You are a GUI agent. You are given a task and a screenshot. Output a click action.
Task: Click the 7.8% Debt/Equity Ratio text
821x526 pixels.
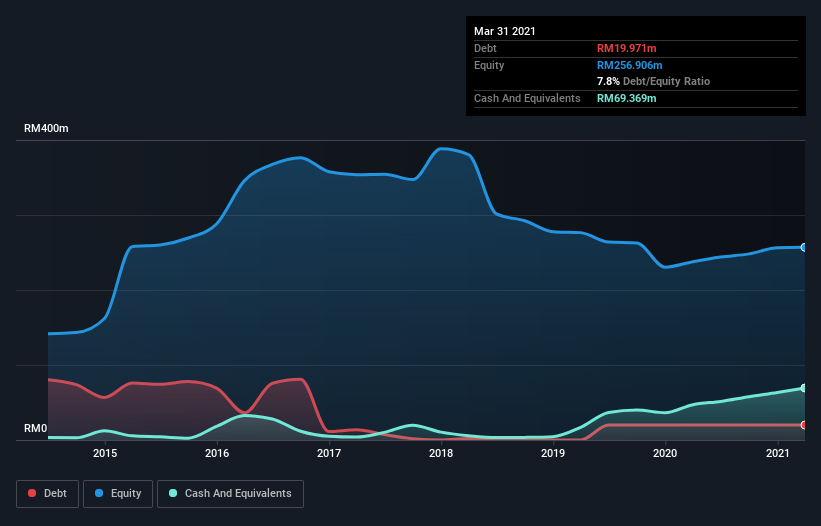pos(653,81)
